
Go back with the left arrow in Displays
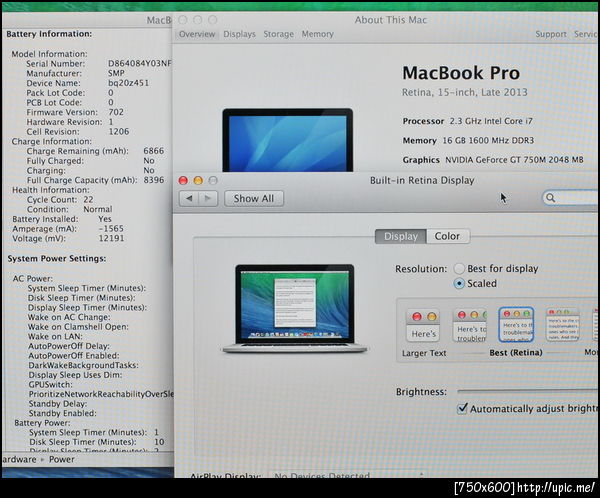click(x=189, y=199)
